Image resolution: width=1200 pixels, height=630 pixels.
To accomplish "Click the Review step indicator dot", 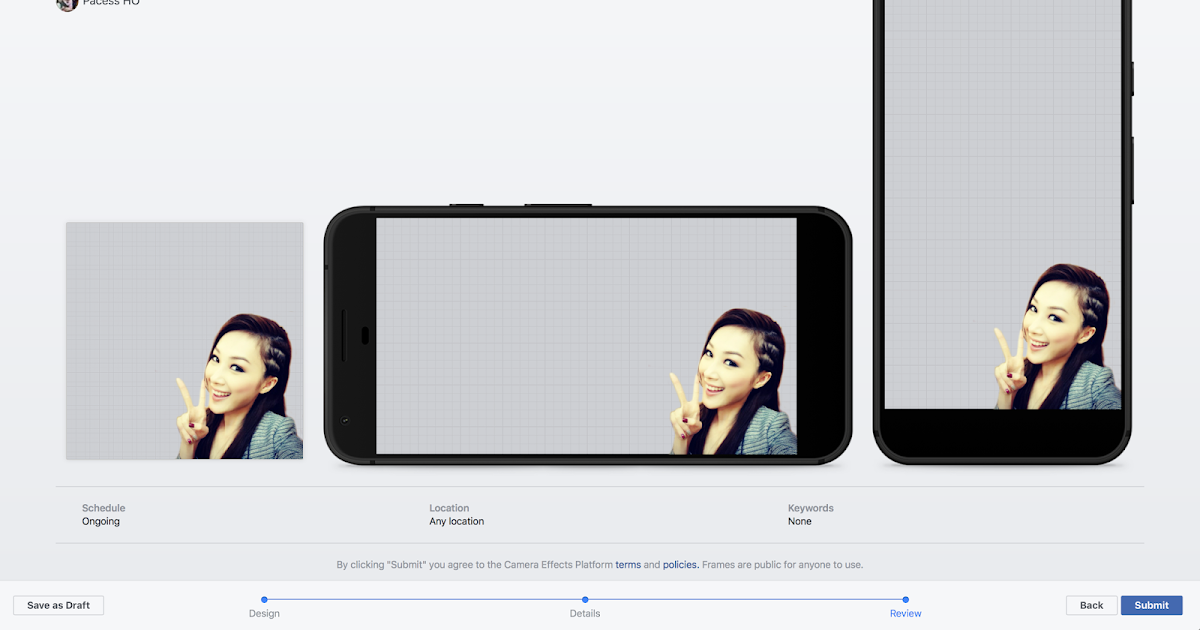I will pyautogui.click(x=905, y=599).
